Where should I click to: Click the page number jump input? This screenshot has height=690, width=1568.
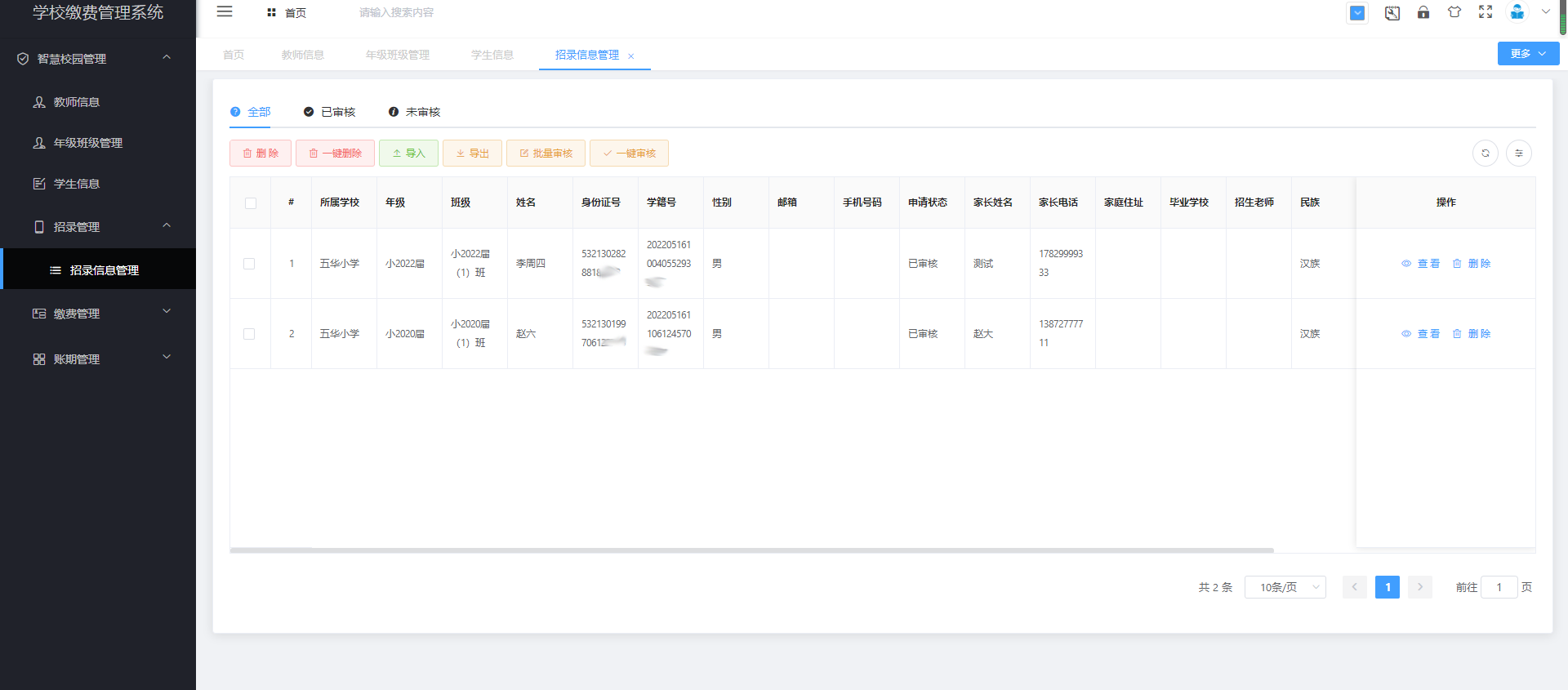tap(1499, 587)
